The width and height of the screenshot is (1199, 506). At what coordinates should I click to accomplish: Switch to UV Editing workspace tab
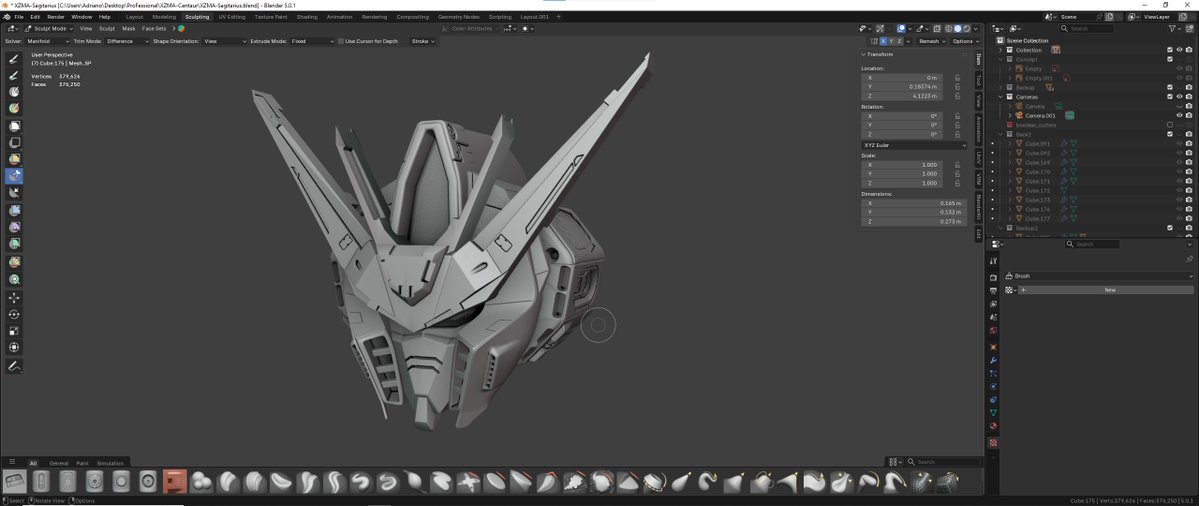pyautogui.click(x=232, y=16)
